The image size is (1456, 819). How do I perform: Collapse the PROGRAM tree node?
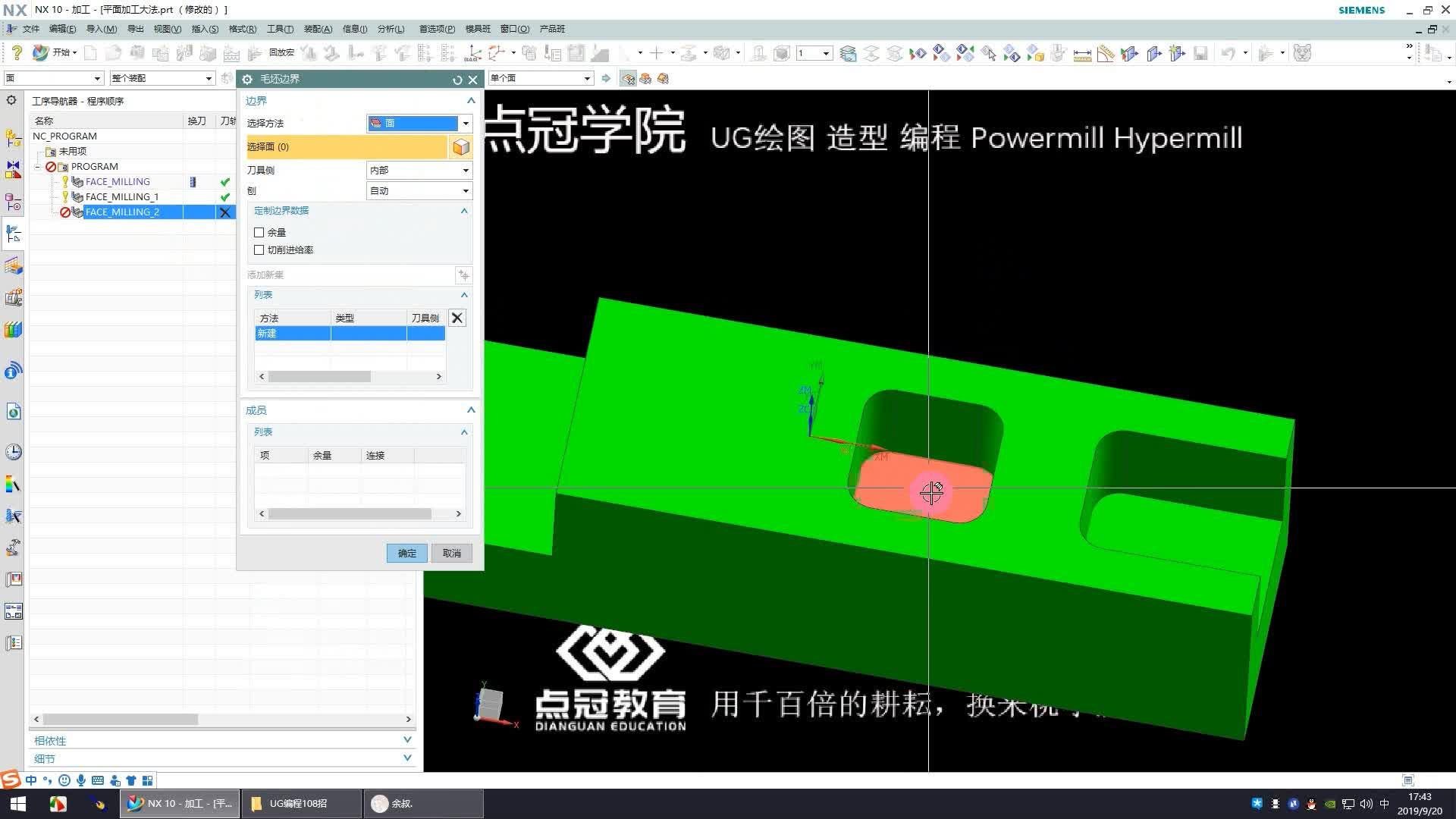click(37, 167)
